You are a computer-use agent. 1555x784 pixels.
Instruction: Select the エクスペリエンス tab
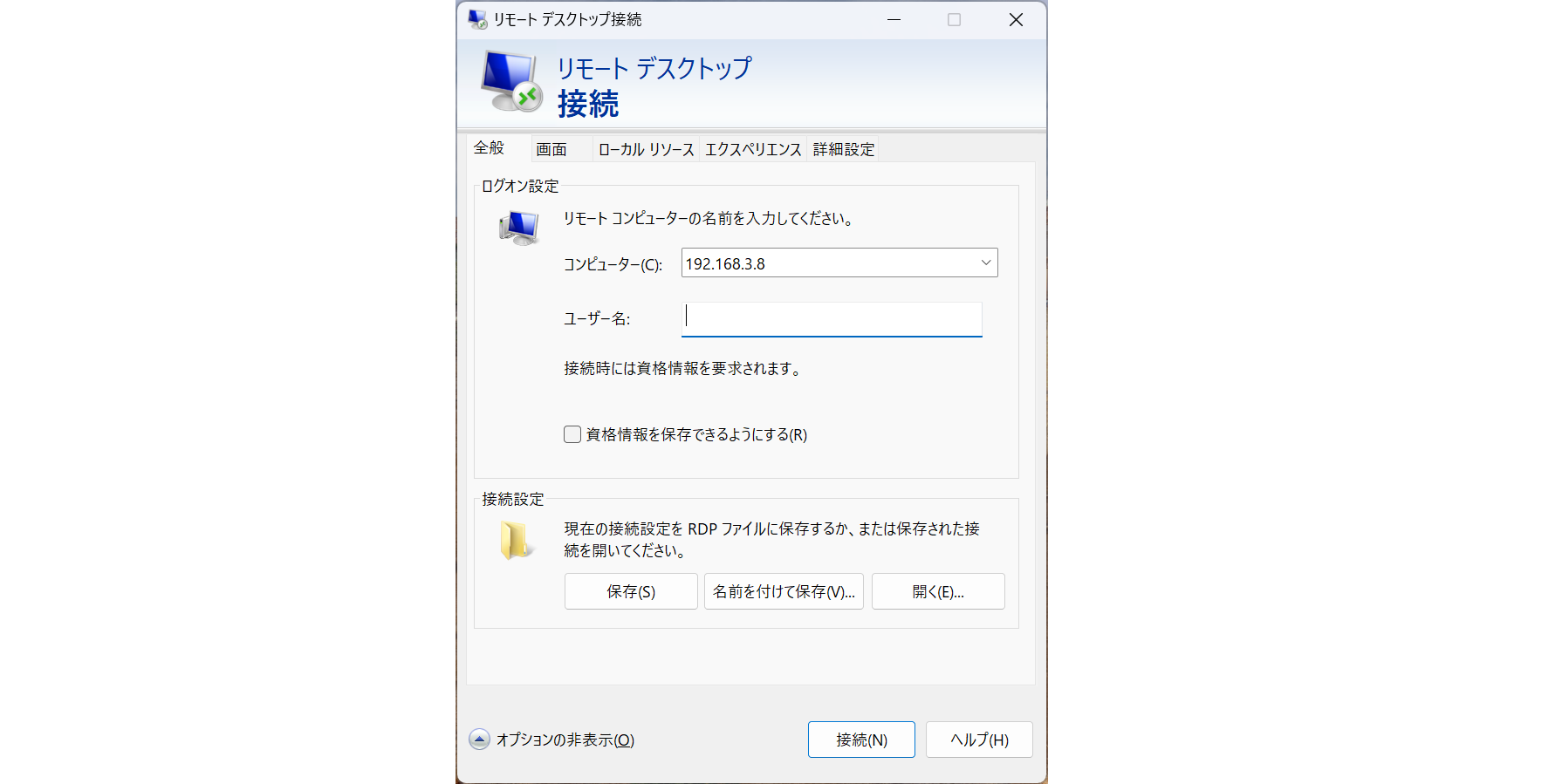coord(753,149)
